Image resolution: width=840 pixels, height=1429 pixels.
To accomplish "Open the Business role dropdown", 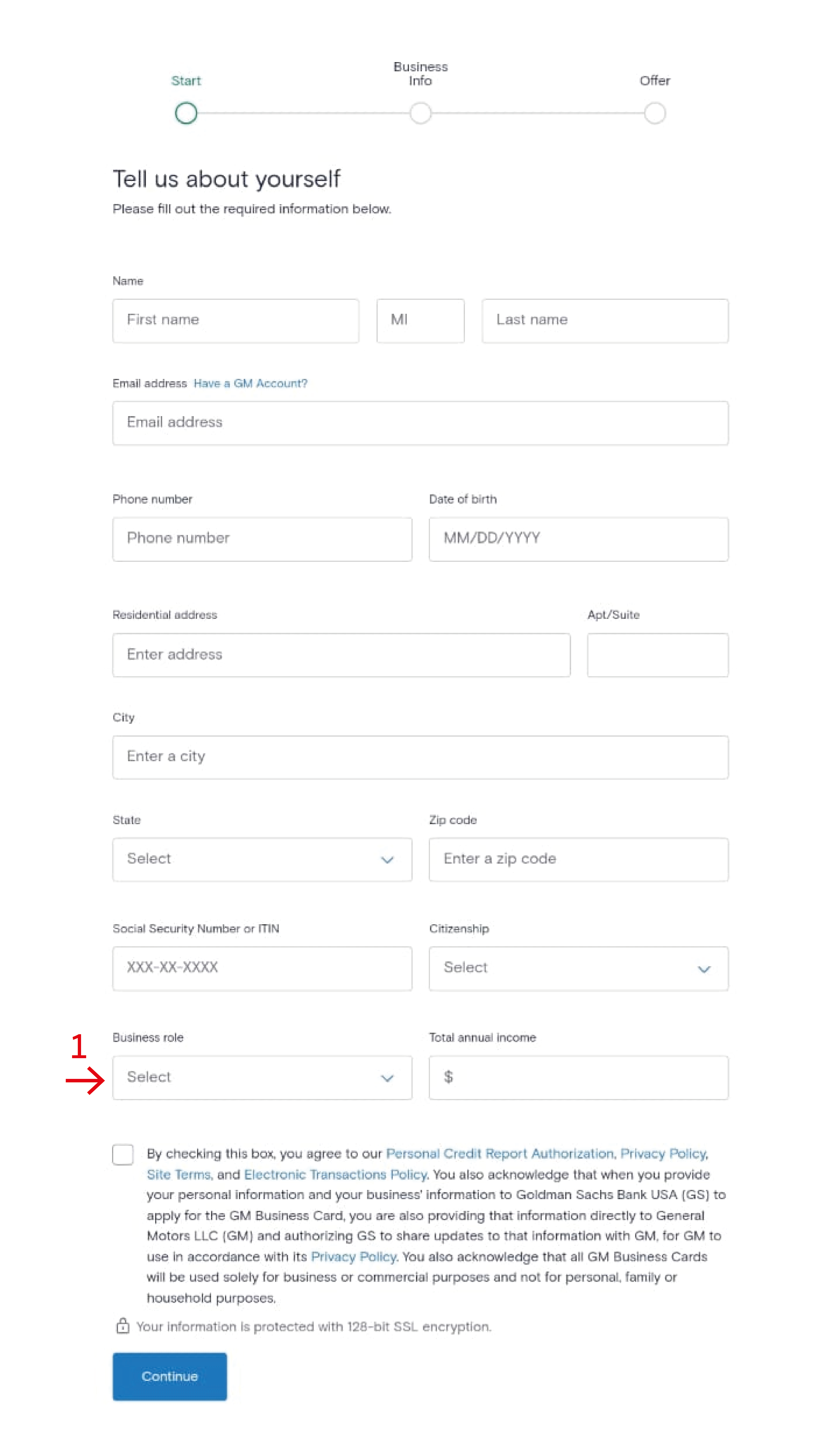I will (x=262, y=1077).
